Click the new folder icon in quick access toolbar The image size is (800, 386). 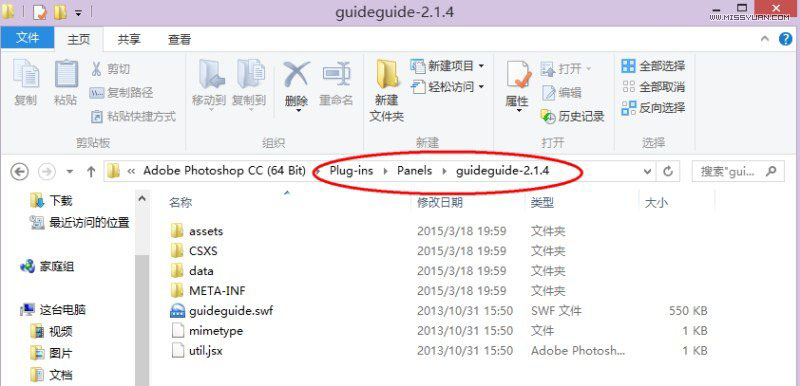coord(60,11)
